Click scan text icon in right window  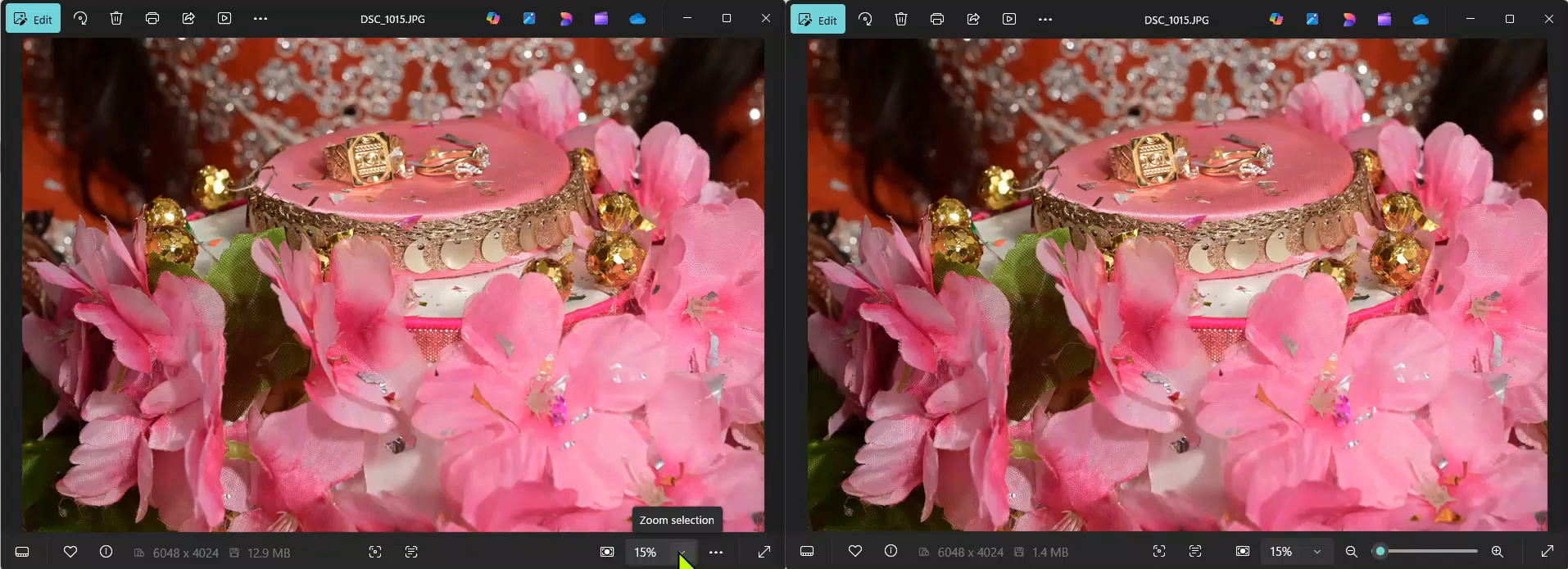(1195, 551)
